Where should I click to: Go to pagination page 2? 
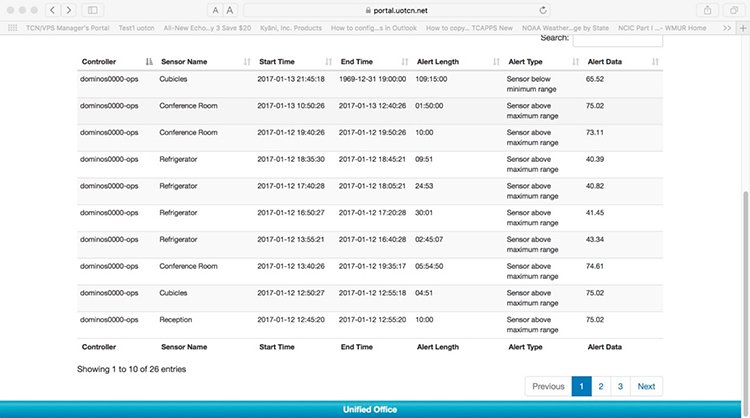tap(601, 386)
